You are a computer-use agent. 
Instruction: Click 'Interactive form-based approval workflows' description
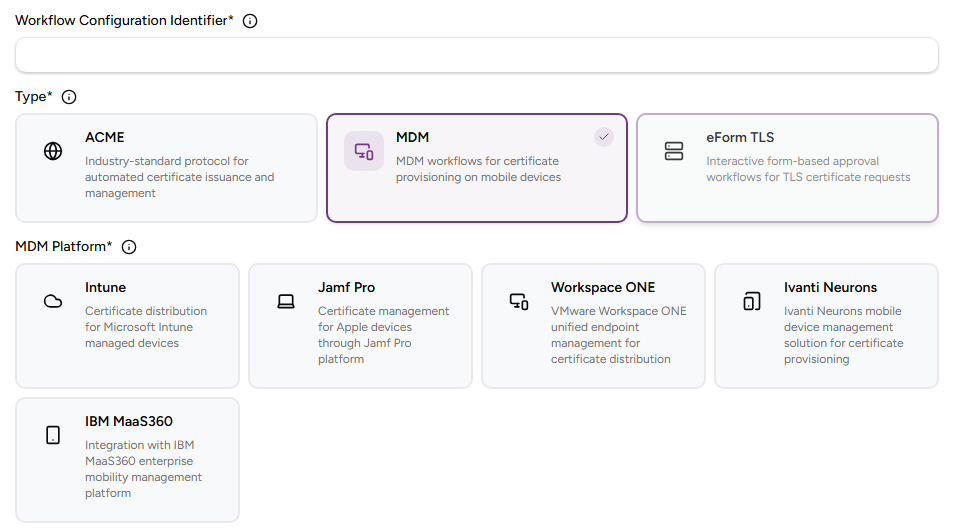point(808,169)
